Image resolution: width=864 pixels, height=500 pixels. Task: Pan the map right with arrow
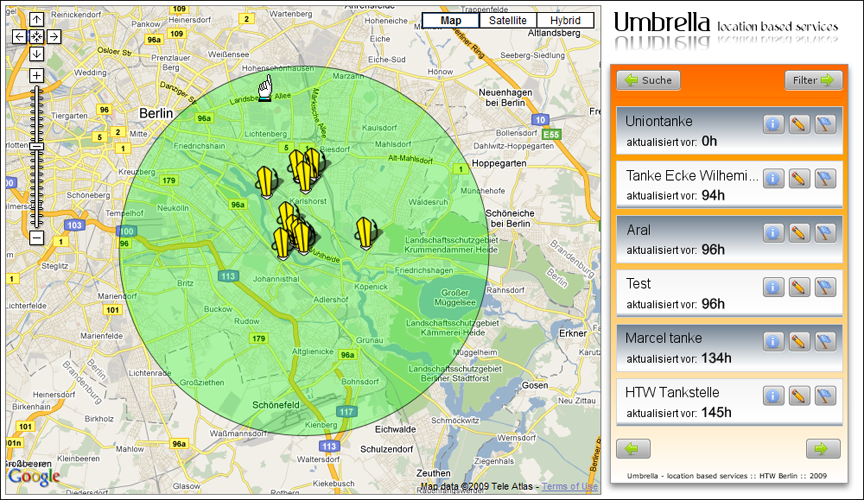[54, 37]
